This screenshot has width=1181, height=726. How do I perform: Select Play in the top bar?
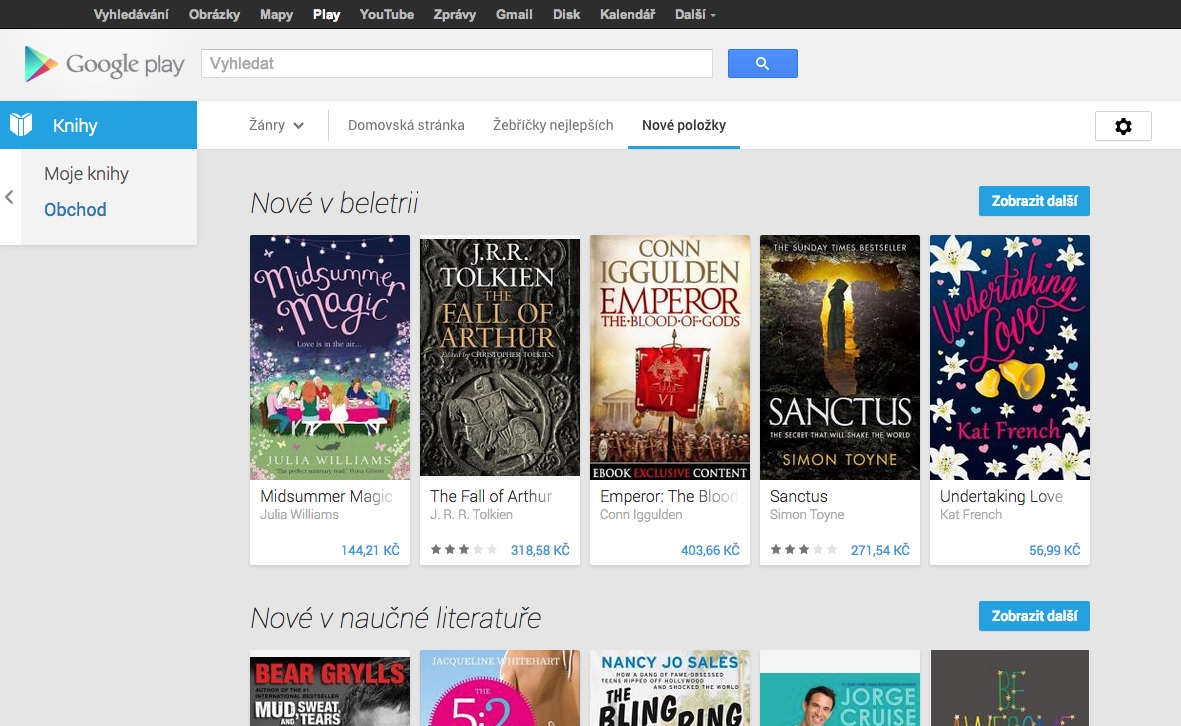(x=326, y=14)
